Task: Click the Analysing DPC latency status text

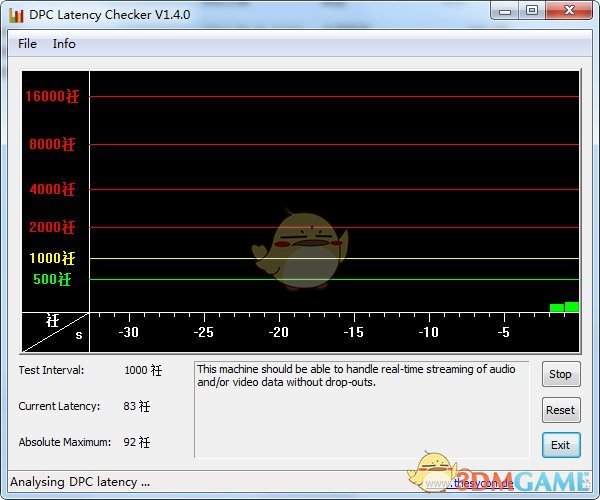Action: tap(80, 482)
